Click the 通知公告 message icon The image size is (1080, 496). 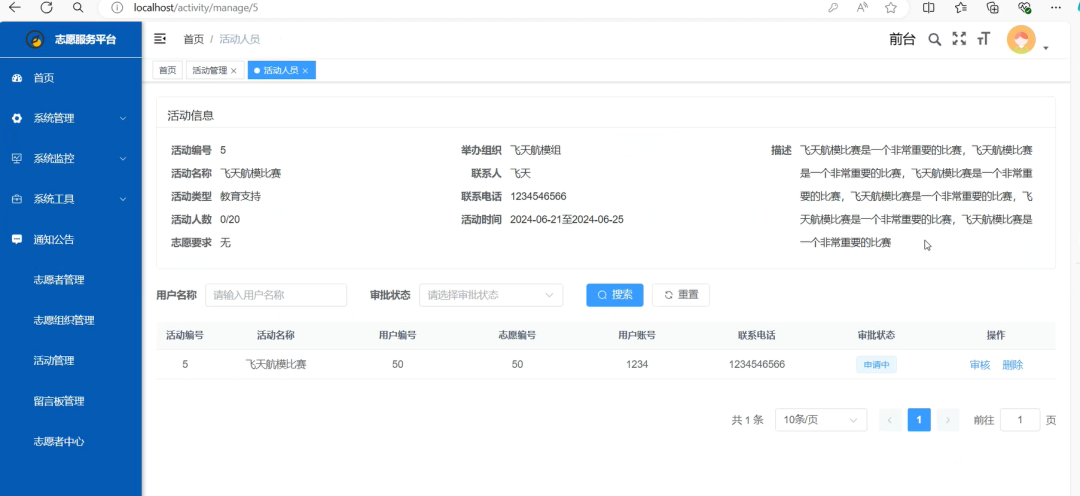coord(17,240)
